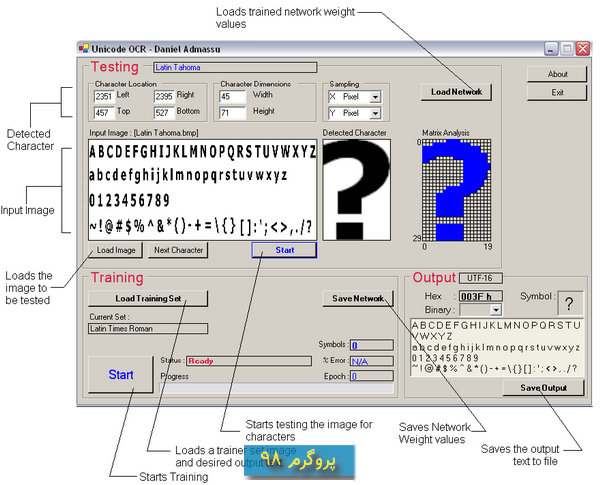The image size is (600, 485).
Task: Start training with the large Start button
Action: point(120,374)
